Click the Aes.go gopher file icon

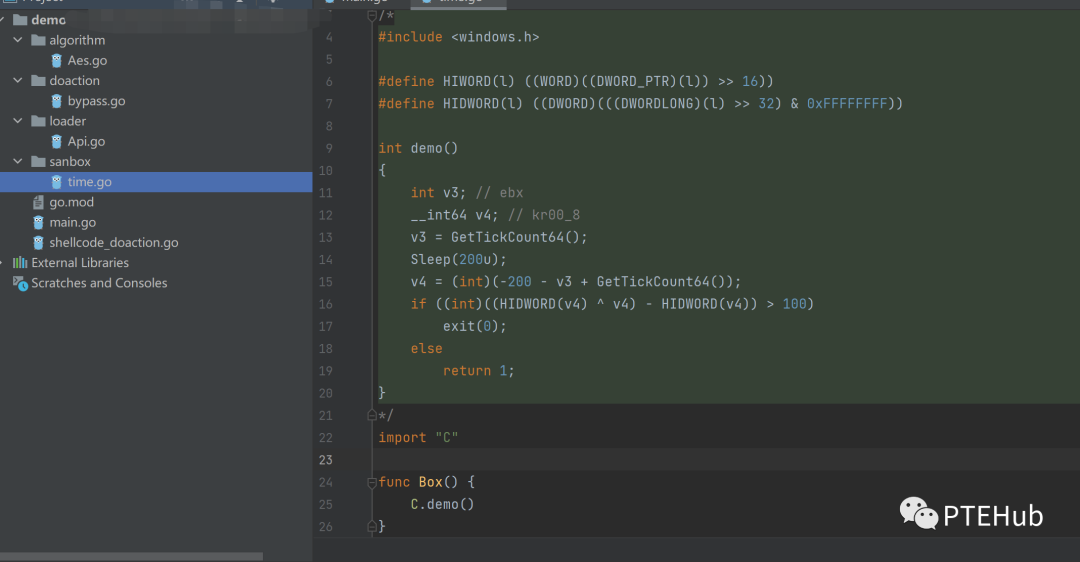57,61
